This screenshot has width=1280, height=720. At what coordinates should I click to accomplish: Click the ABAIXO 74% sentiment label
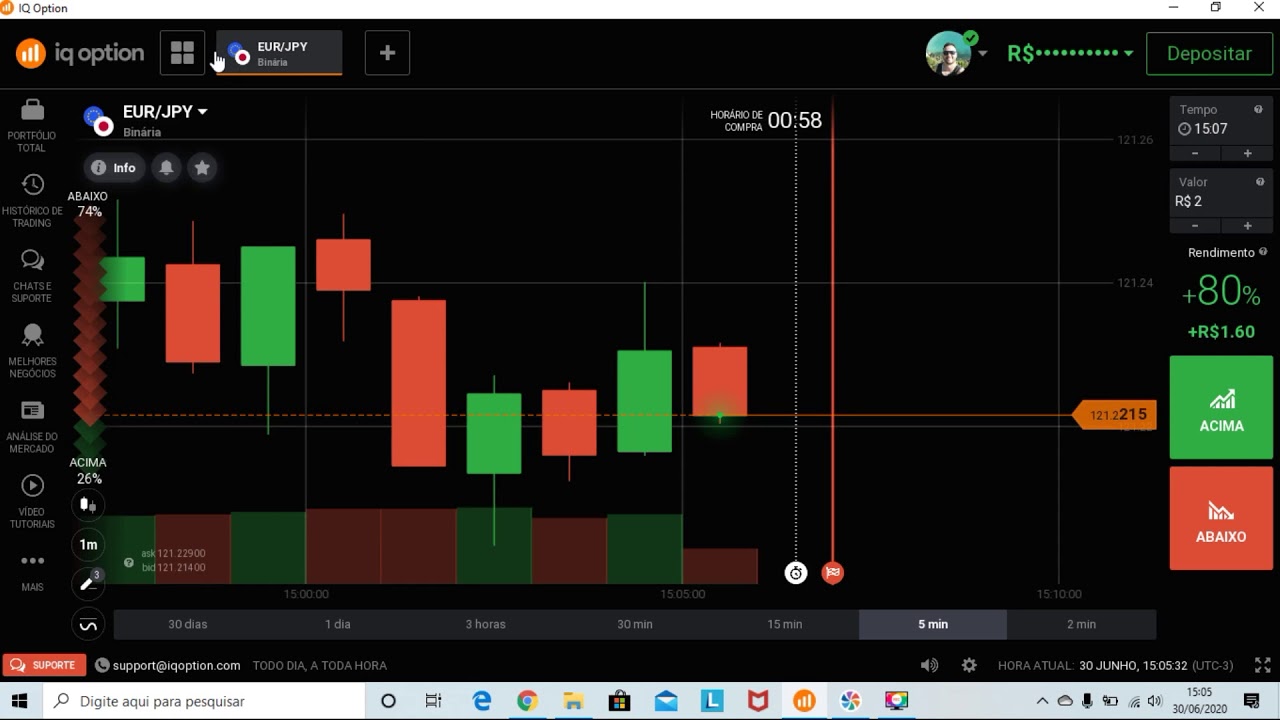[x=88, y=204]
